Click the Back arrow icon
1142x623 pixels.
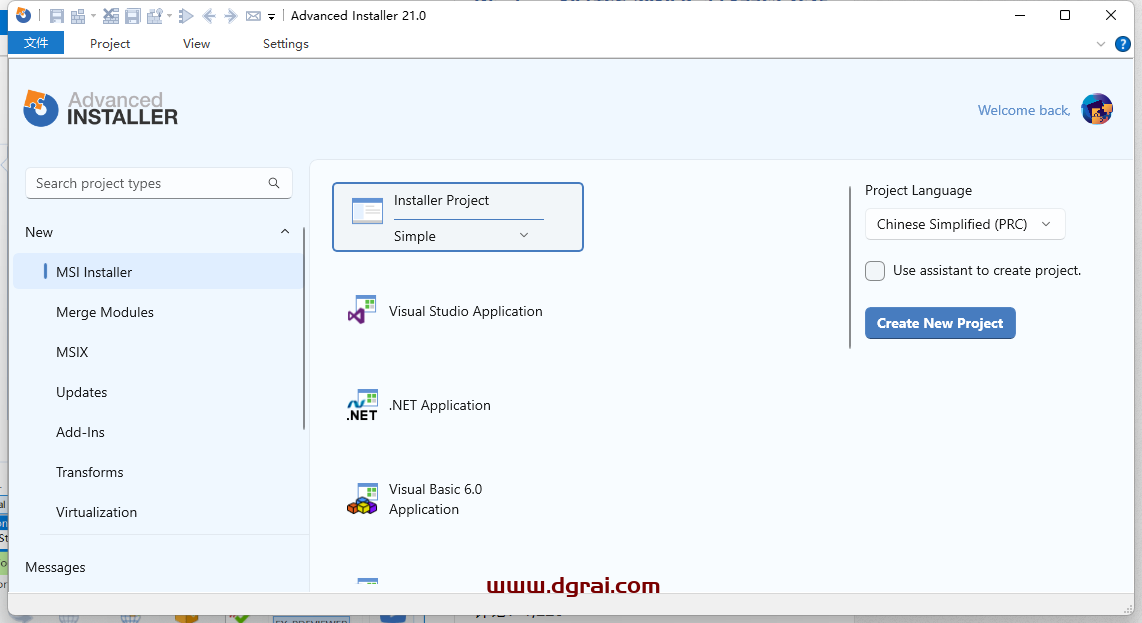pos(209,16)
